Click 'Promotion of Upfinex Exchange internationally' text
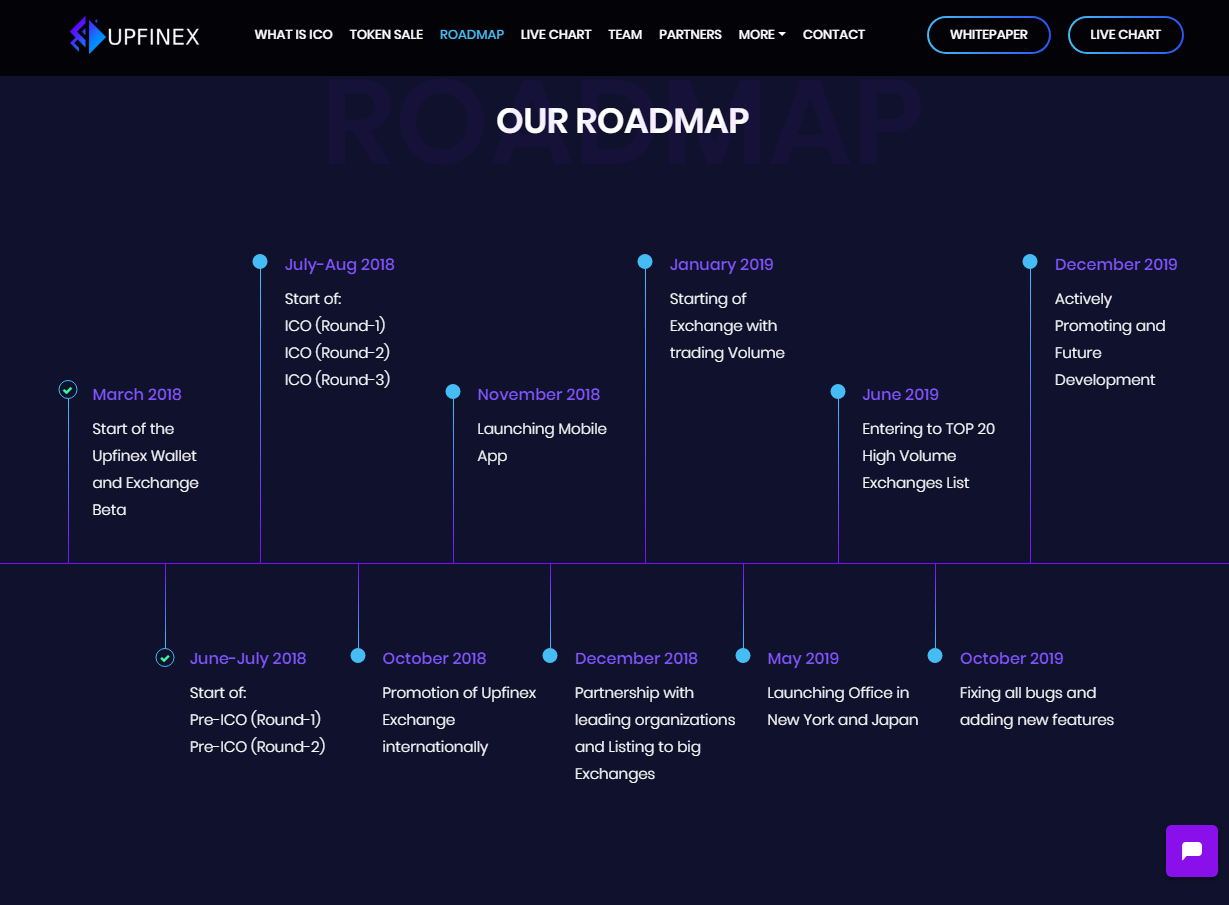 (459, 719)
